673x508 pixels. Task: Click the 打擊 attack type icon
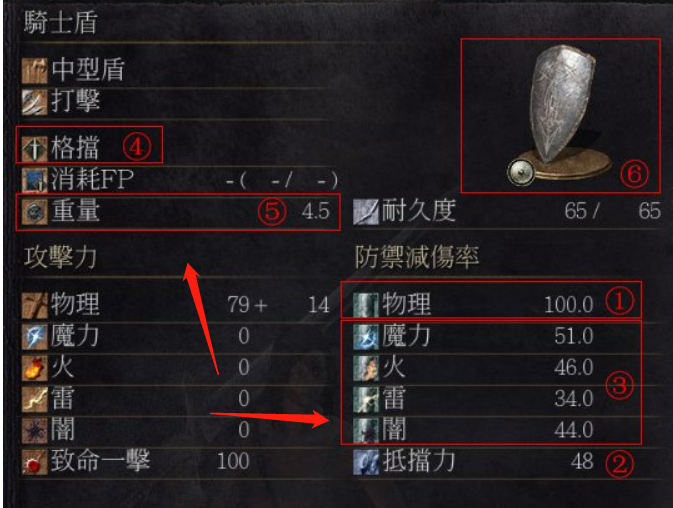click(x=34, y=102)
